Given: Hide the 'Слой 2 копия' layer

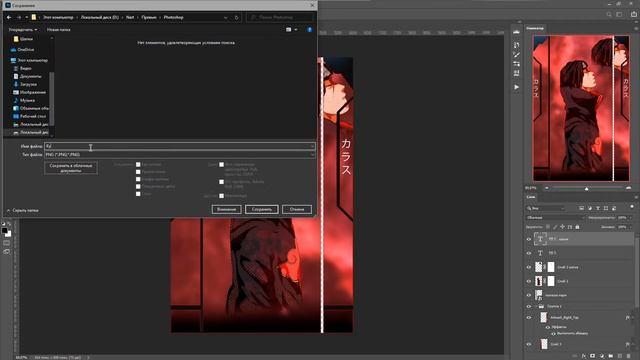Looking at the screenshot, I should tap(529, 267).
